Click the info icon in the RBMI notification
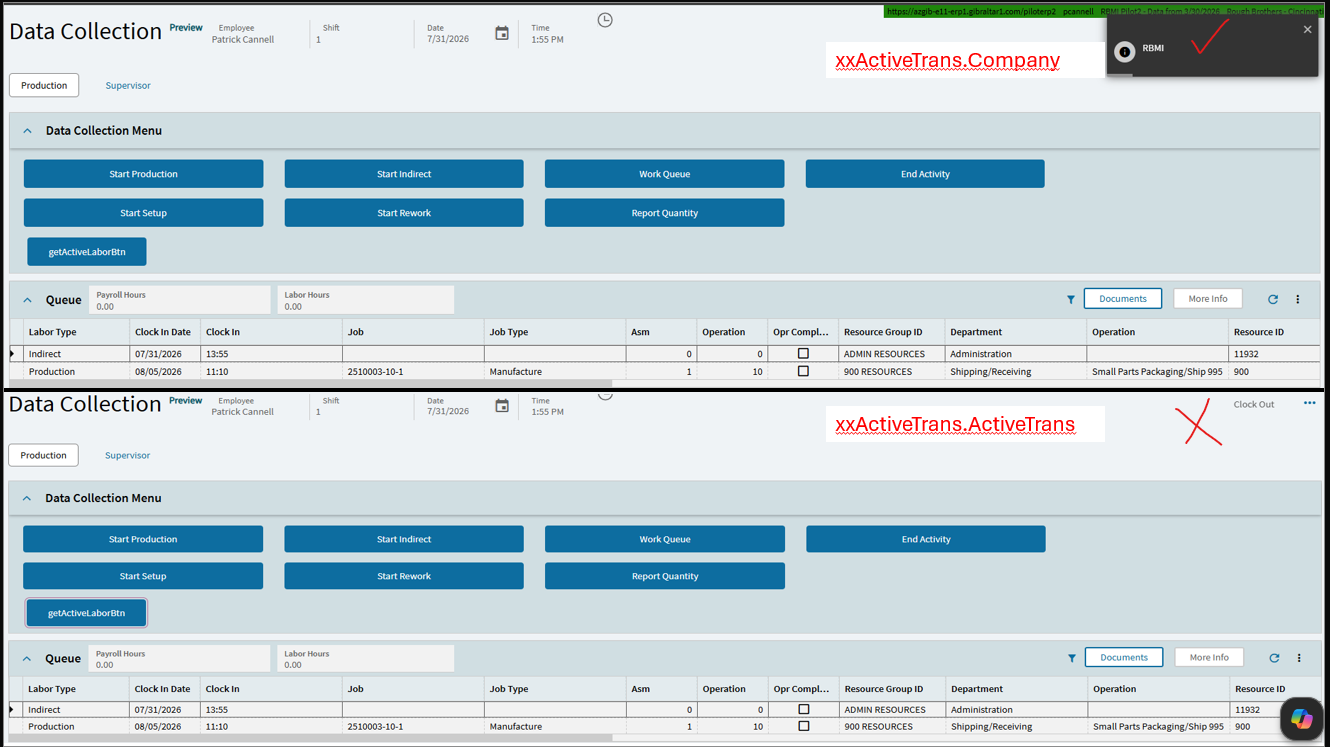 click(x=1124, y=52)
